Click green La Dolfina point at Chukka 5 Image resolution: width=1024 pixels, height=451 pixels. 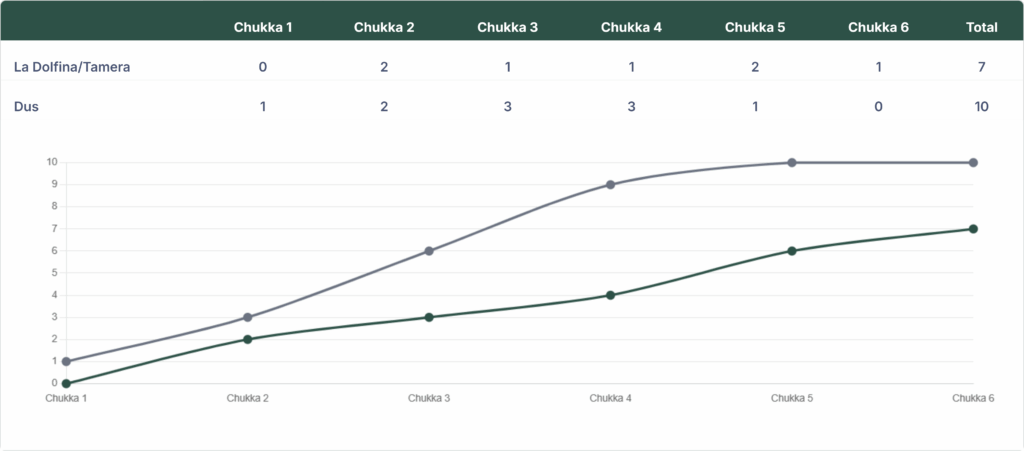(x=791, y=251)
